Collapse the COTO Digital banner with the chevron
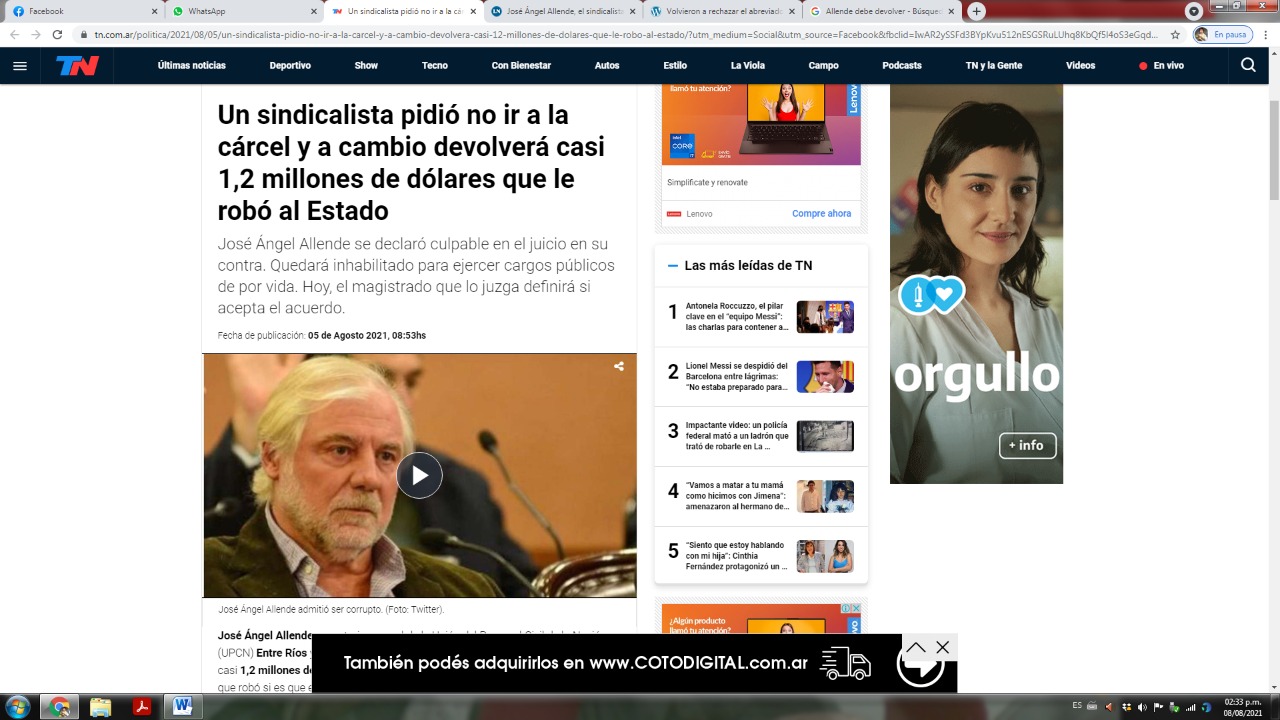Screen dimensions: 1280x720 (916, 648)
